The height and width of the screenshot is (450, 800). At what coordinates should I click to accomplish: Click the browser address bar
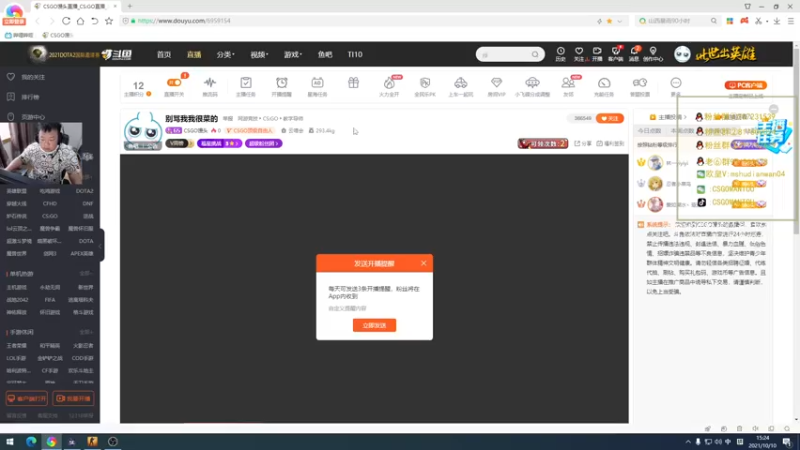coord(357,21)
